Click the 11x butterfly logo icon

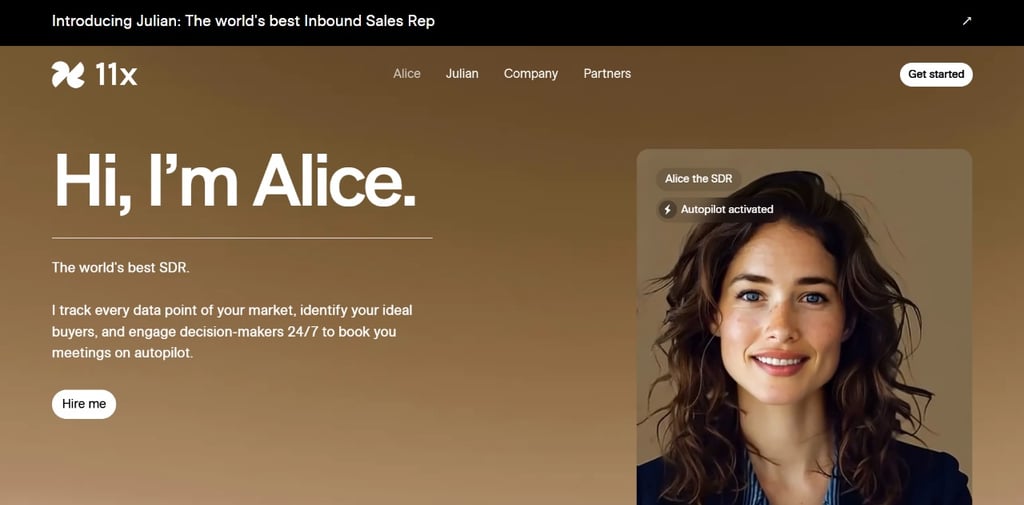68,74
